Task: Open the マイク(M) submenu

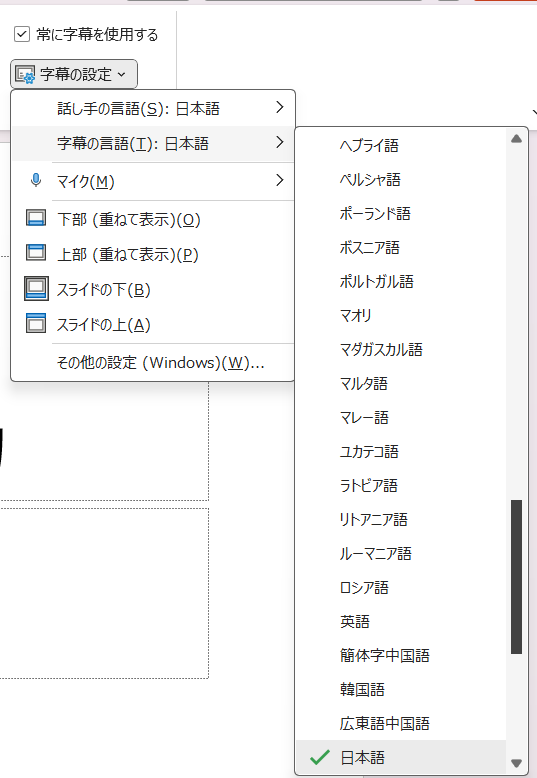Action: 153,181
